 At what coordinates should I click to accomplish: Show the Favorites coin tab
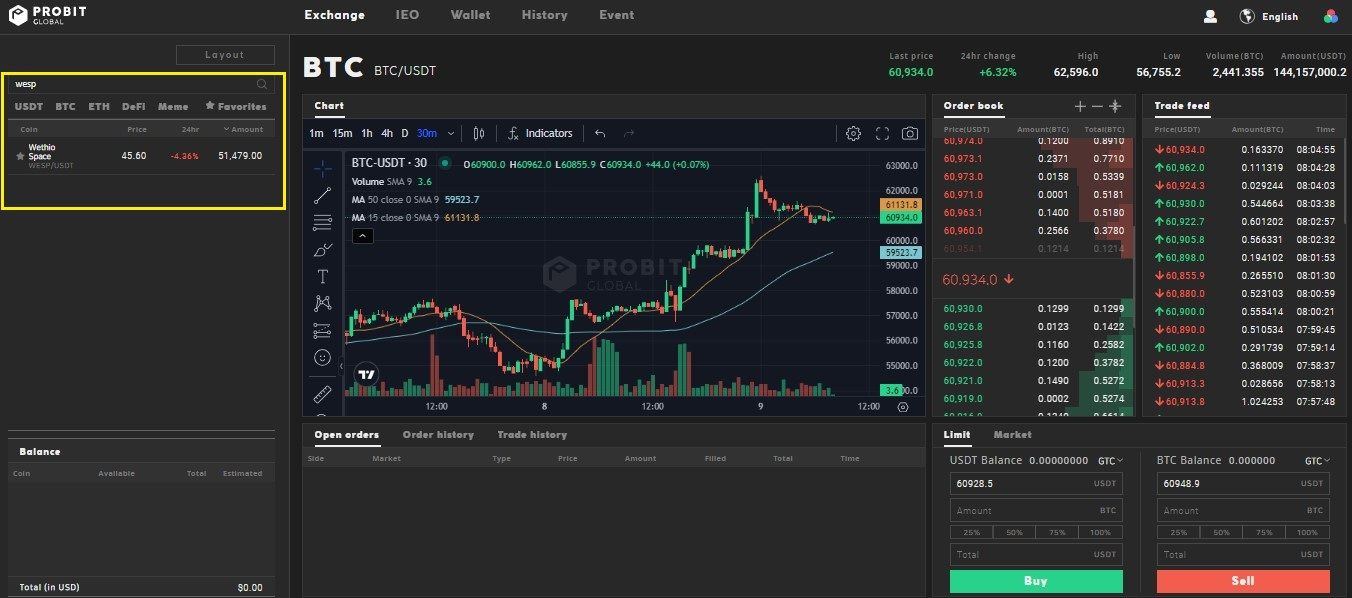click(236, 106)
